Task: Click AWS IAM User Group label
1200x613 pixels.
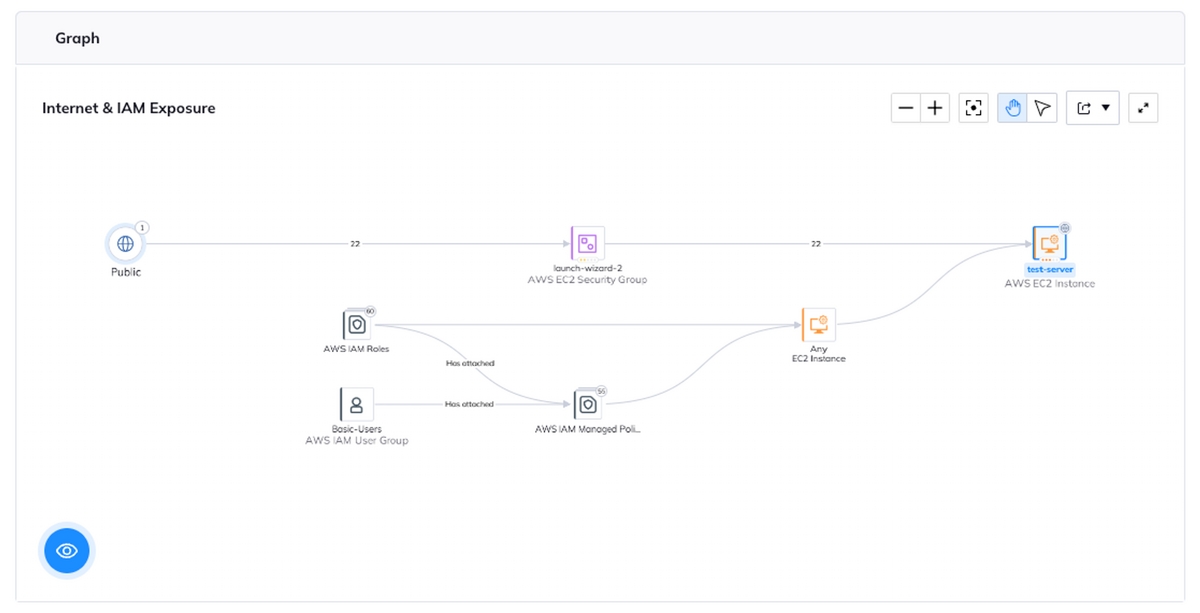Action: [357, 440]
